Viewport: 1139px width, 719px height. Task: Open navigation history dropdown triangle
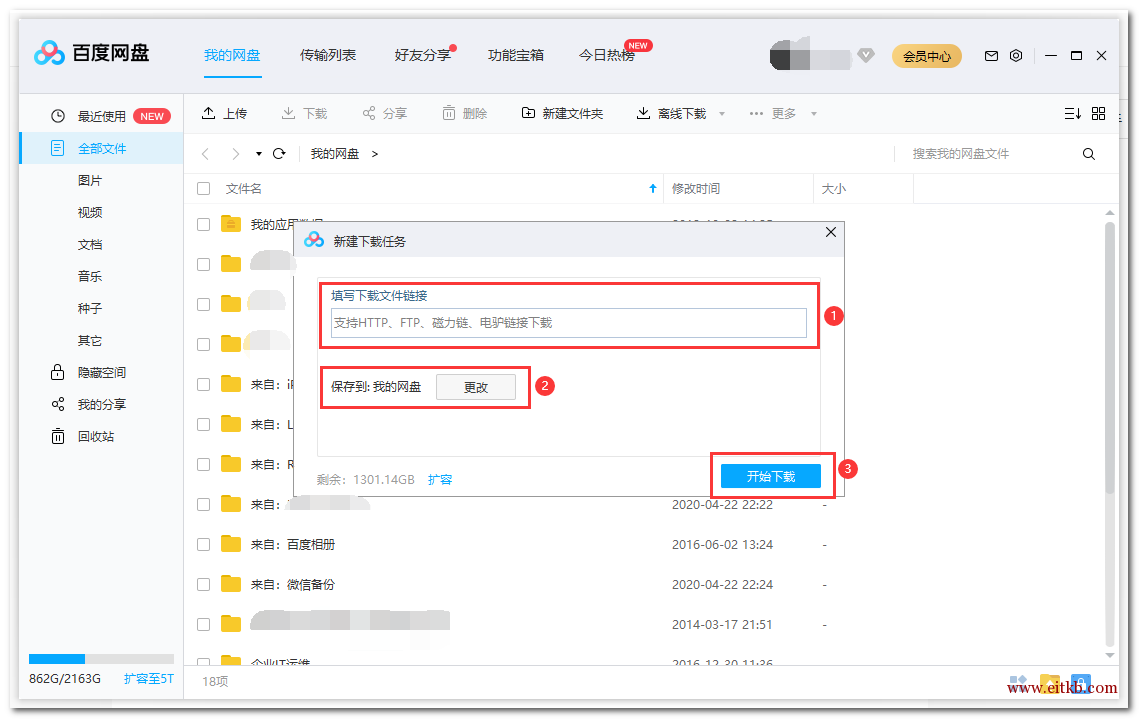pyautogui.click(x=259, y=154)
